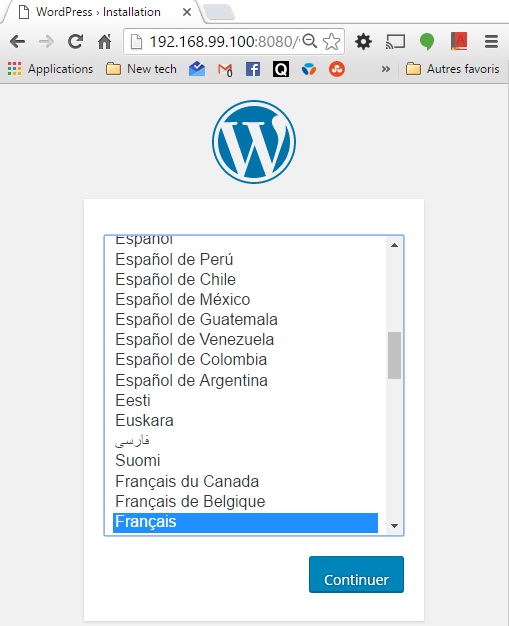Go back using the browser back arrow
This screenshot has height=626, width=509.
tap(18, 42)
